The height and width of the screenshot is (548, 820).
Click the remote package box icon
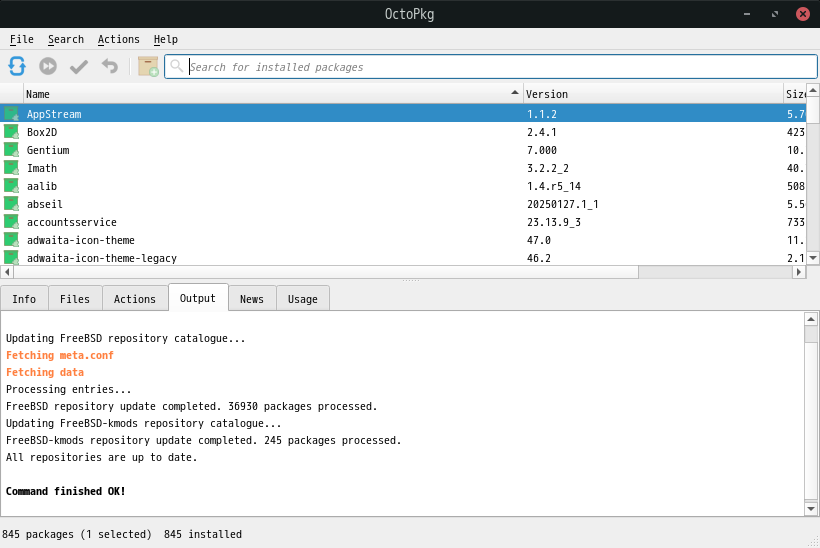[148, 66]
